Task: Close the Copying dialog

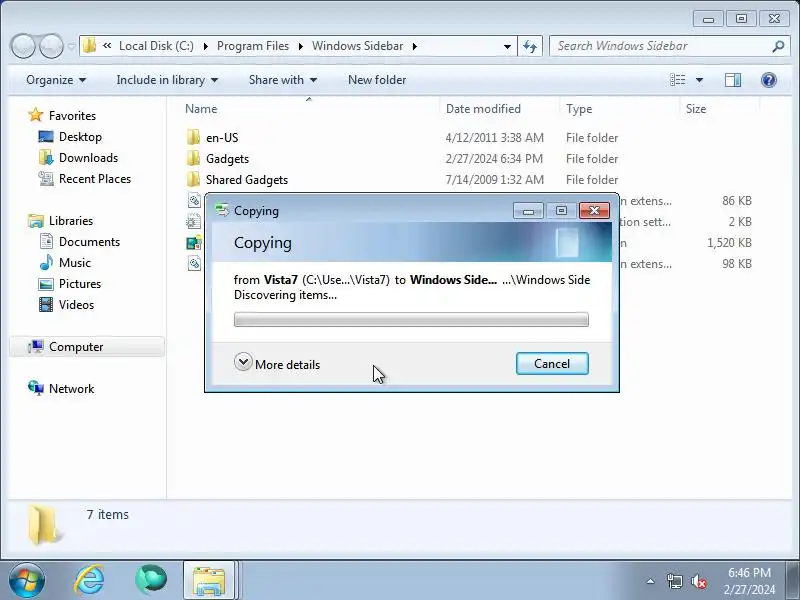Action: [594, 211]
